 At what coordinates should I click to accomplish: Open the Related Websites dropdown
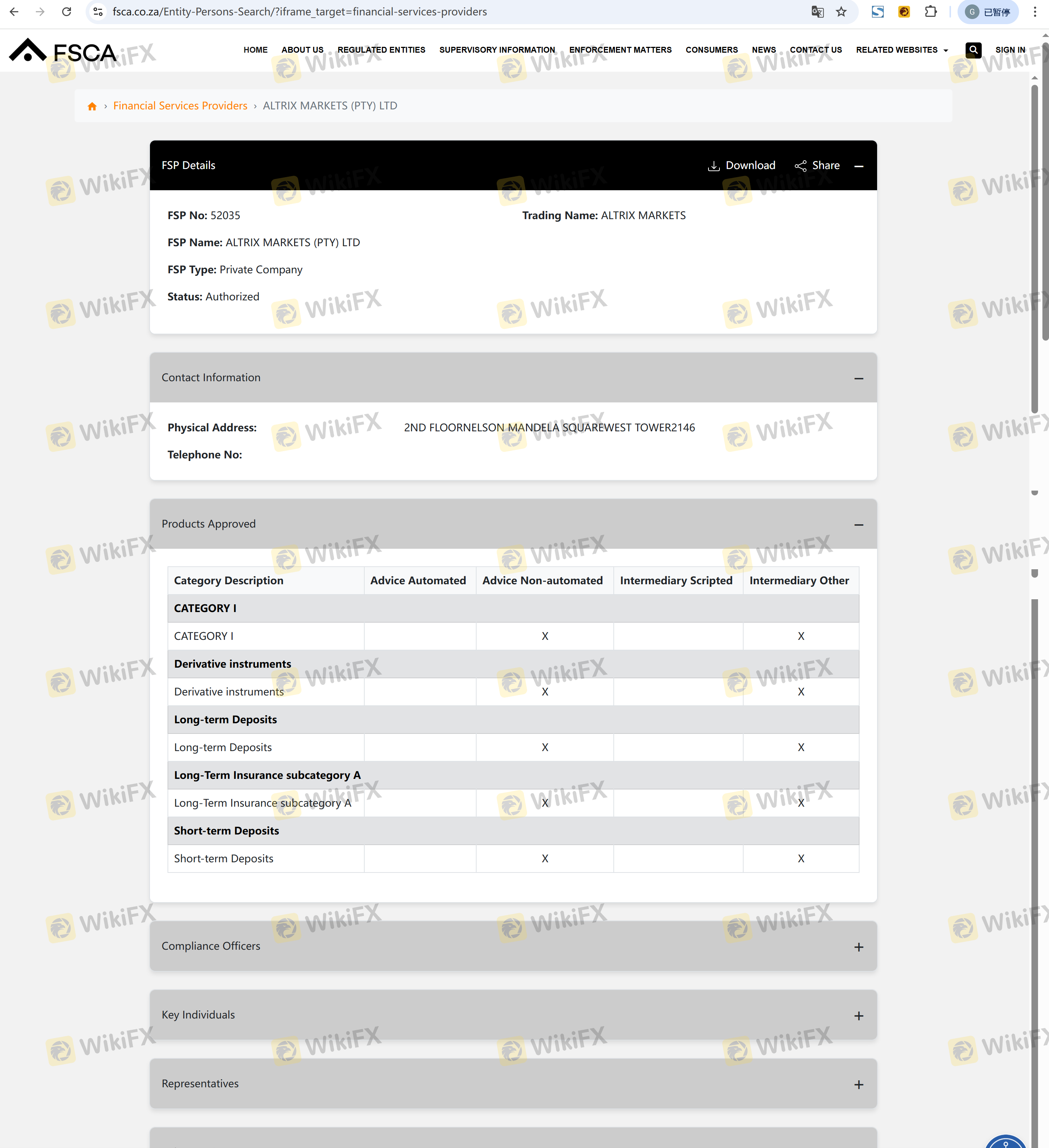tap(902, 50)
